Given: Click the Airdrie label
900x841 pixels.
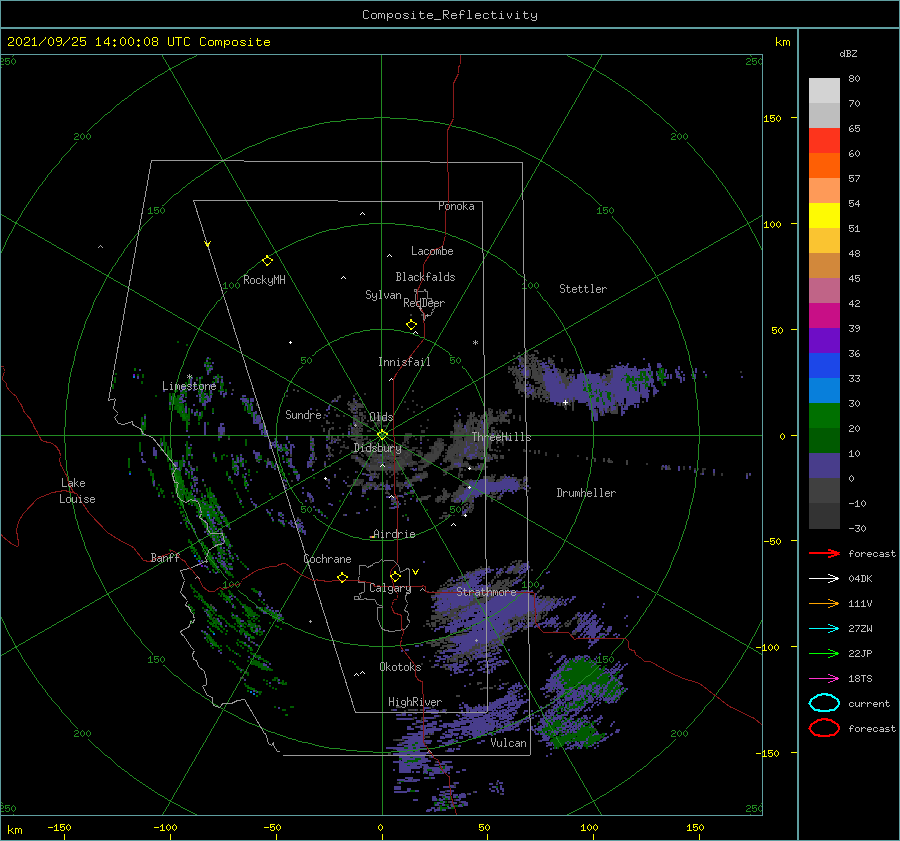Looking at the screenshot, I should coord(394,534).
